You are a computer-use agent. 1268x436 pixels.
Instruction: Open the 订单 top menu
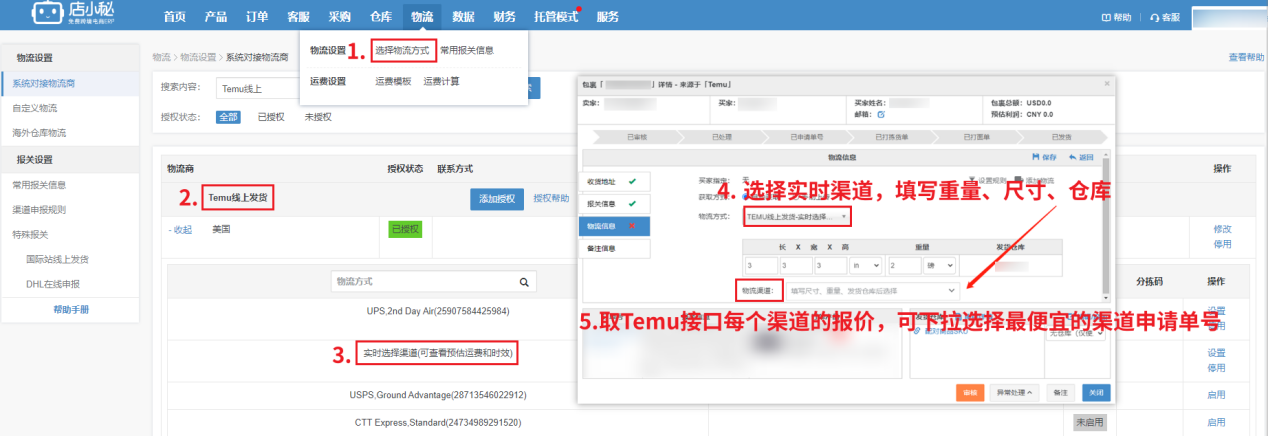(257, 17)
